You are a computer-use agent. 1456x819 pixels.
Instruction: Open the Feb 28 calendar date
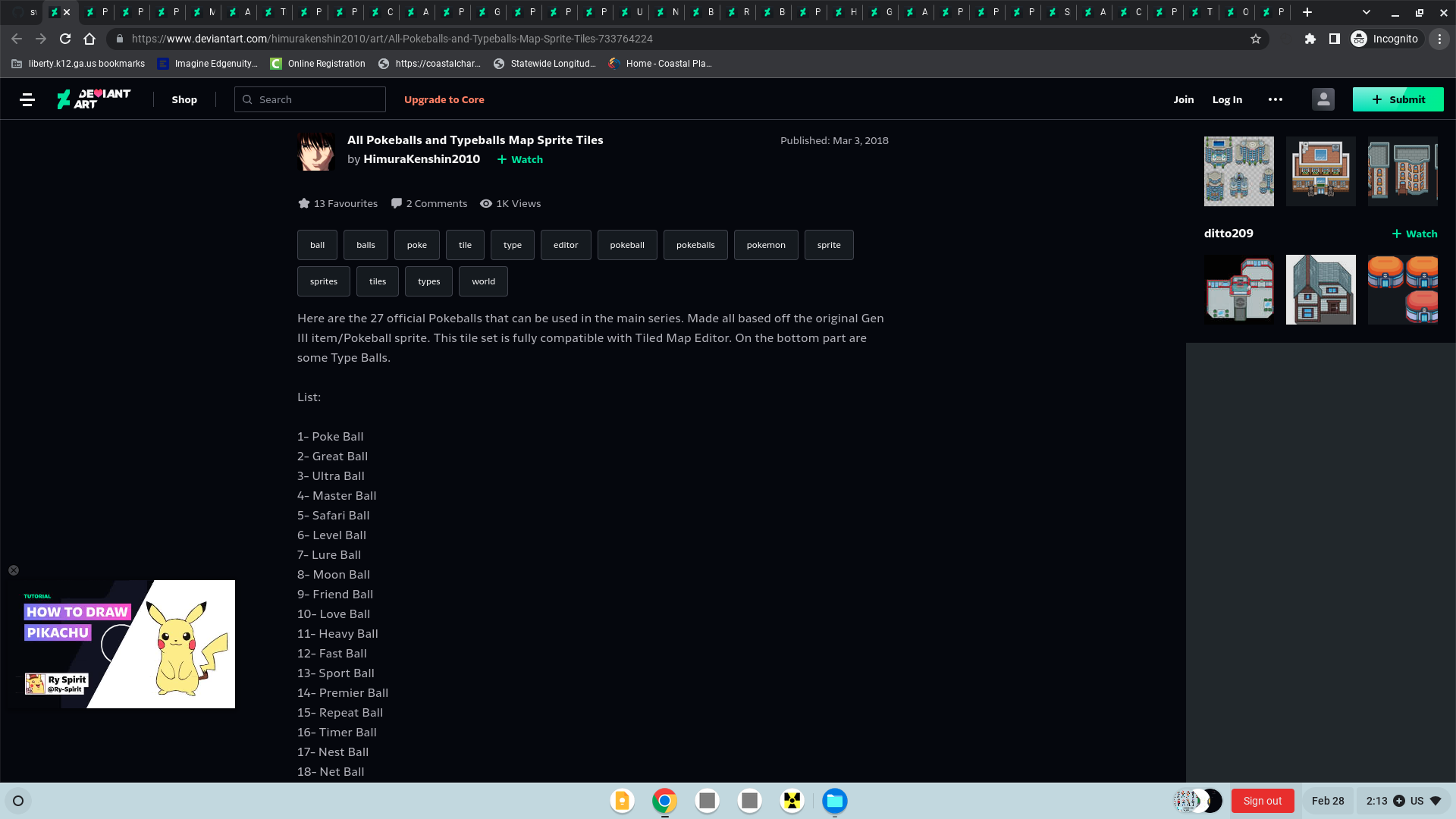pos(1328,801)
